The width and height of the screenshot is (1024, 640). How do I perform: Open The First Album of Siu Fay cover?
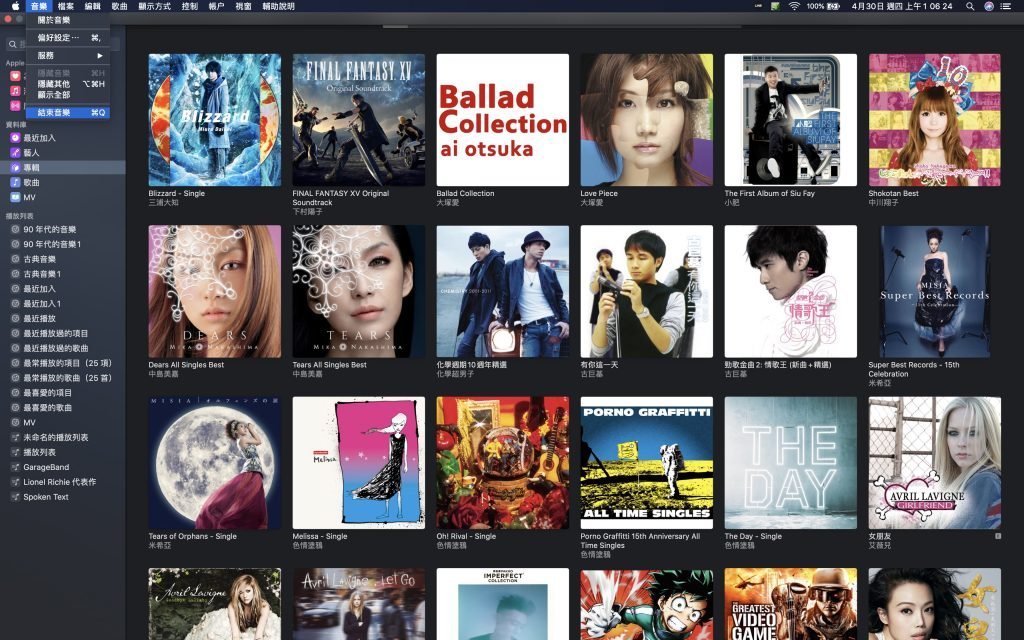pos(791,120)
